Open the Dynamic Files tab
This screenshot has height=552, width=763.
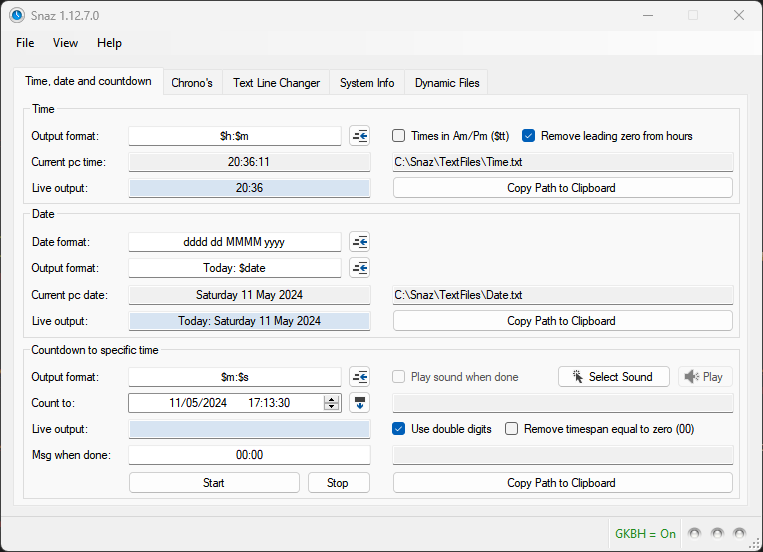[447, 83]
